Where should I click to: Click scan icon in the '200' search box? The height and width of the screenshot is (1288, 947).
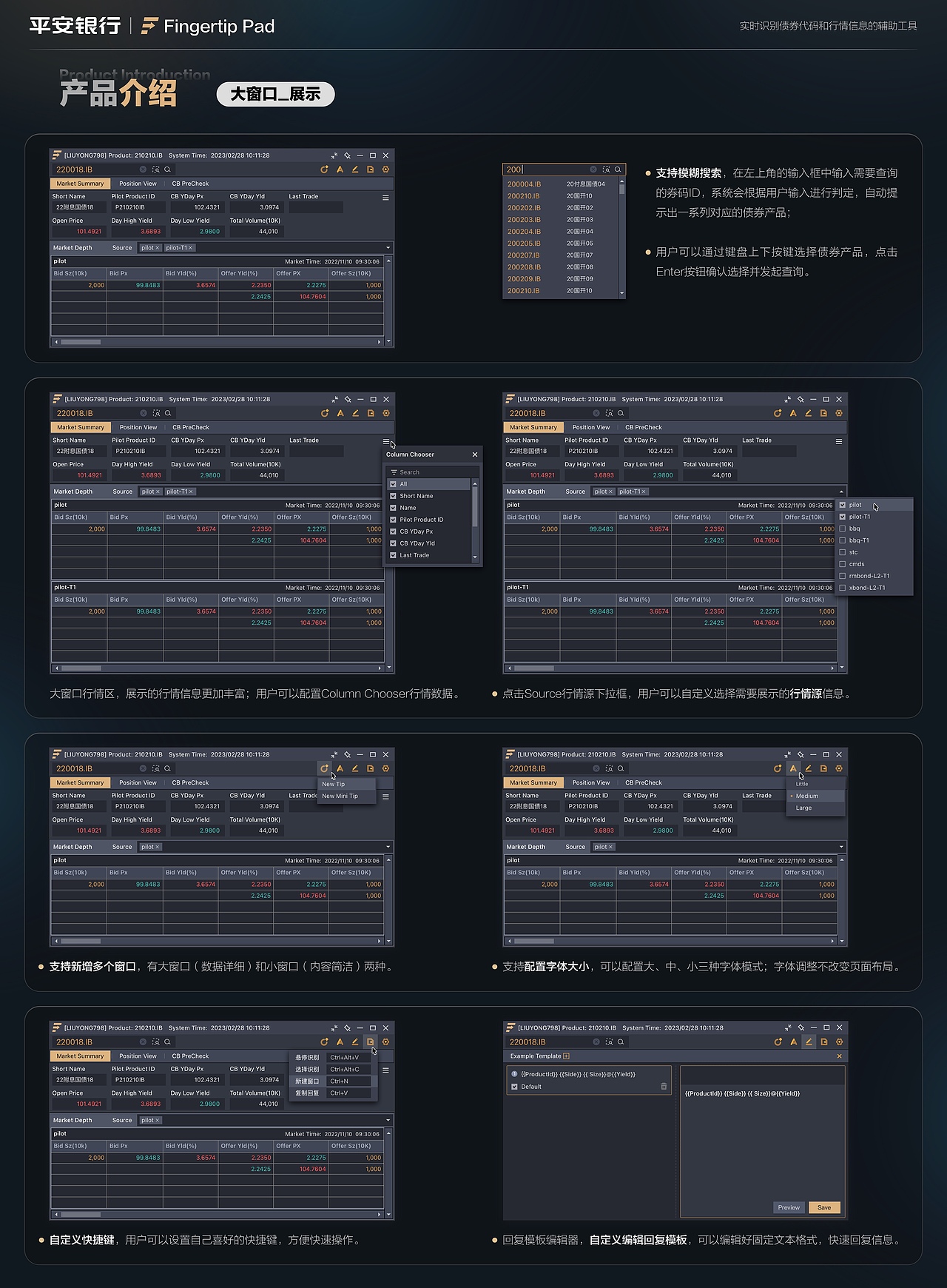pos(606,170)
